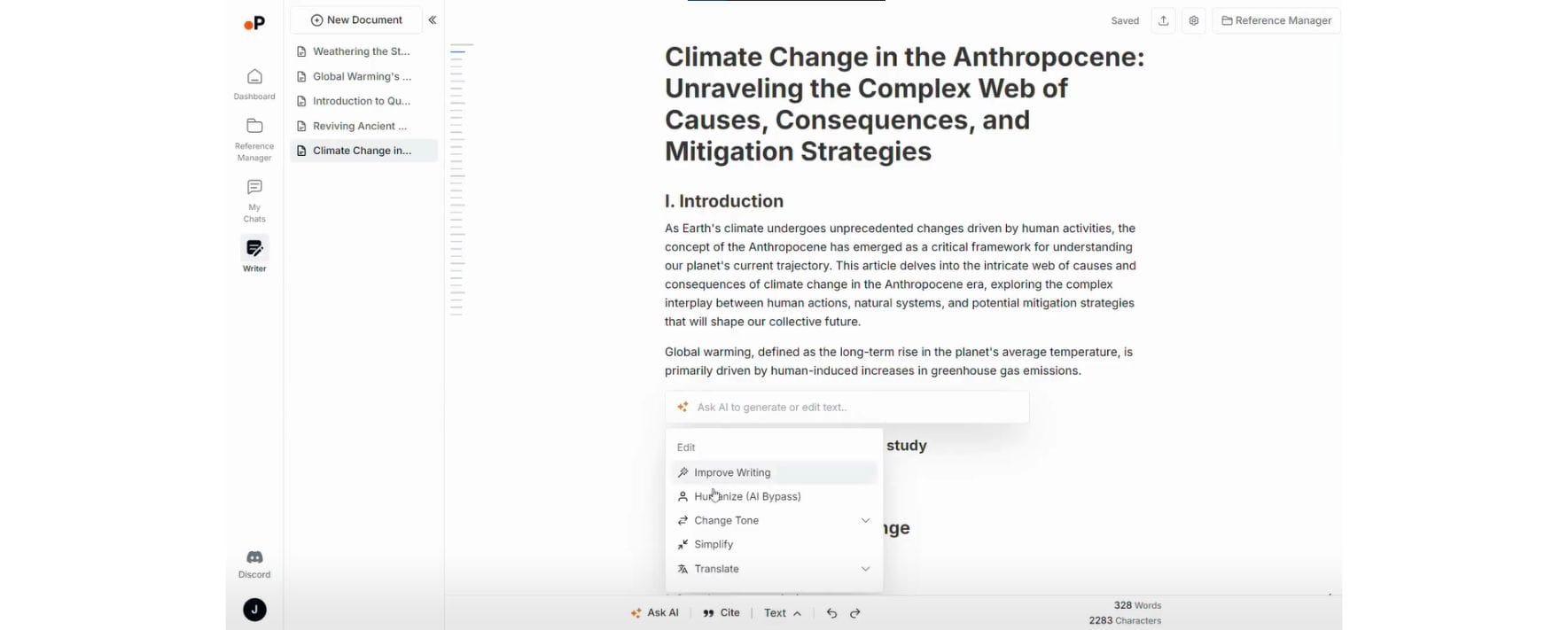Open the Text style dropdown in bottom bar

click(x=782, y=612)
